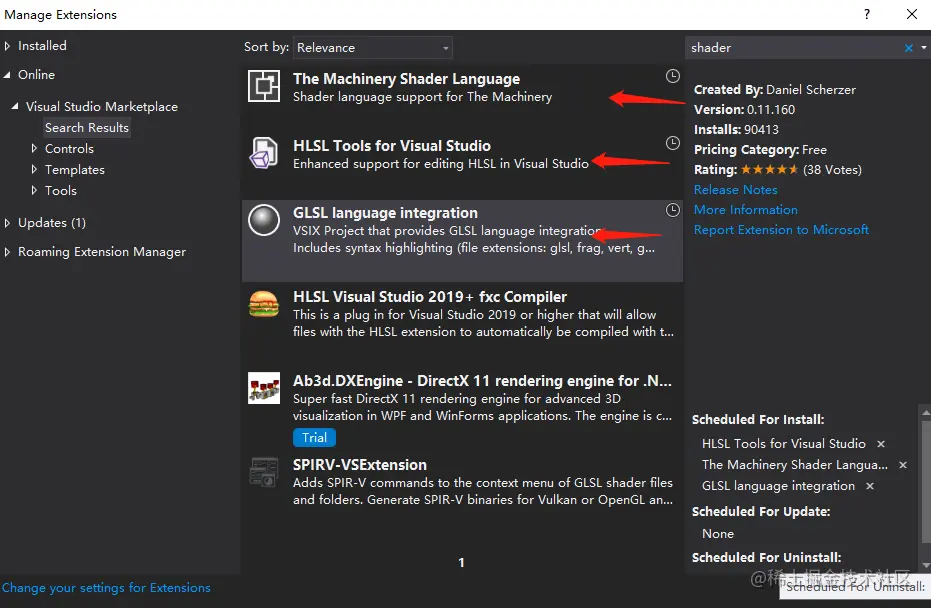Screen dimensions: 931x608
Task: Click None under Scheduled For Update
Action: [718, 534]
